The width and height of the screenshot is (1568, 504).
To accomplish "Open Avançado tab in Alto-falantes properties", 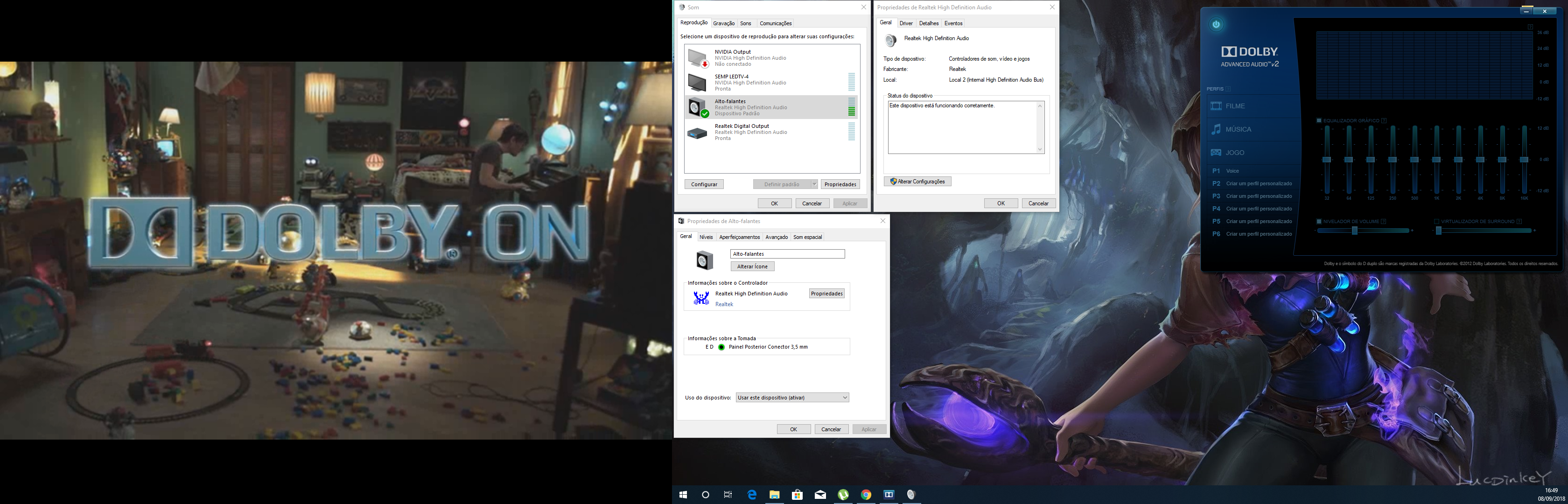I will pyautogui.click(x=777, y=237).
